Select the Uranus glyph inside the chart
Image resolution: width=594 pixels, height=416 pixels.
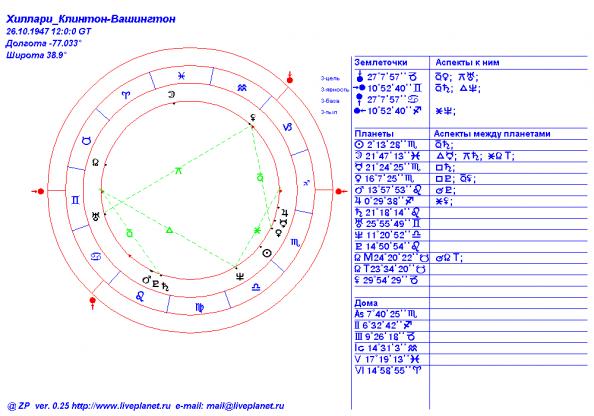96,217
